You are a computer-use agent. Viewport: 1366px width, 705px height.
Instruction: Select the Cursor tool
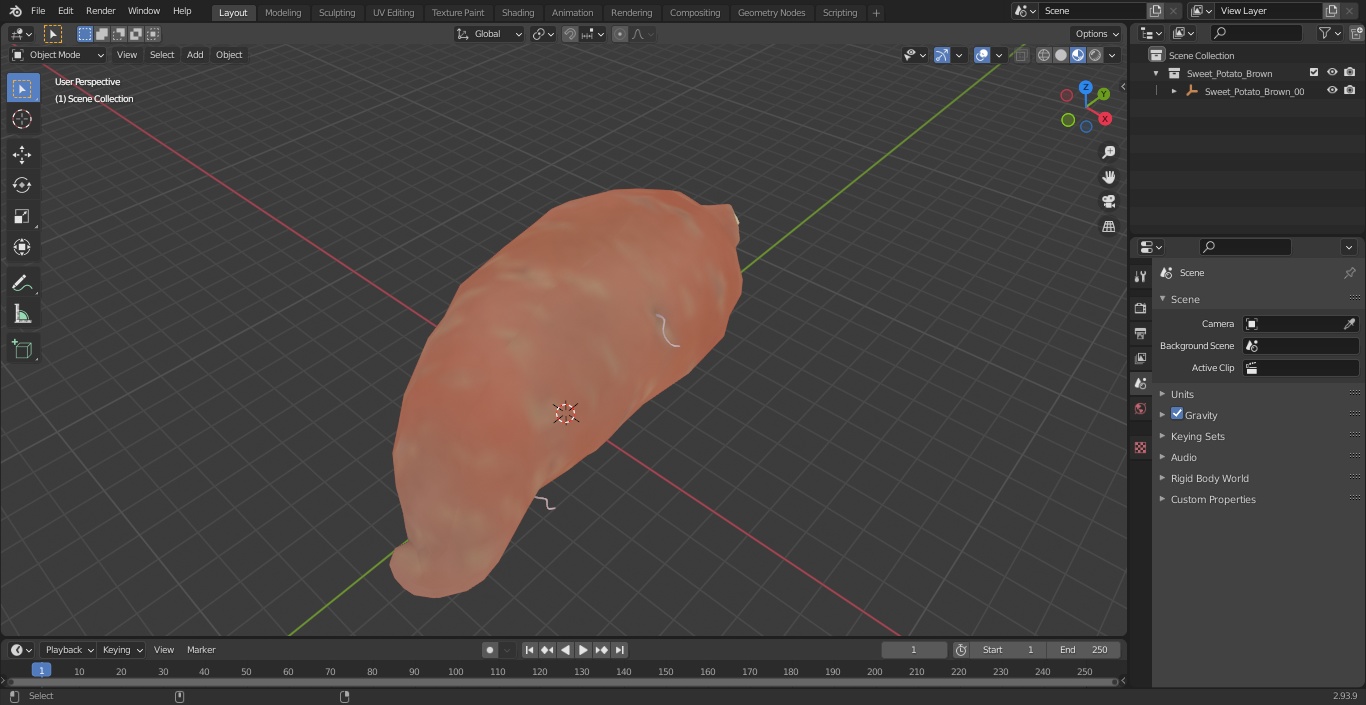click(22, 119)
